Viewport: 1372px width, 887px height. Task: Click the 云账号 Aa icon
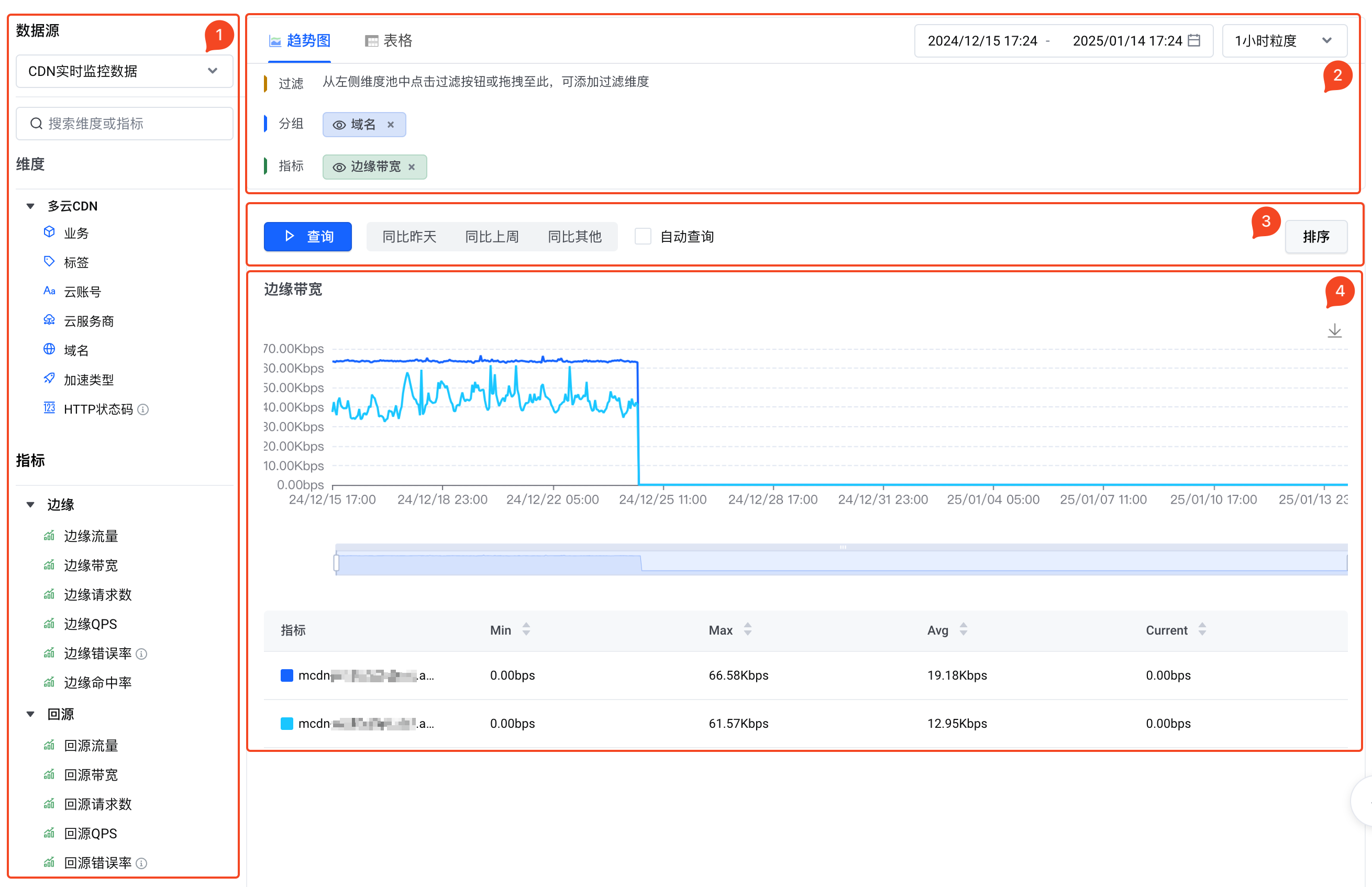coord(50,291)
